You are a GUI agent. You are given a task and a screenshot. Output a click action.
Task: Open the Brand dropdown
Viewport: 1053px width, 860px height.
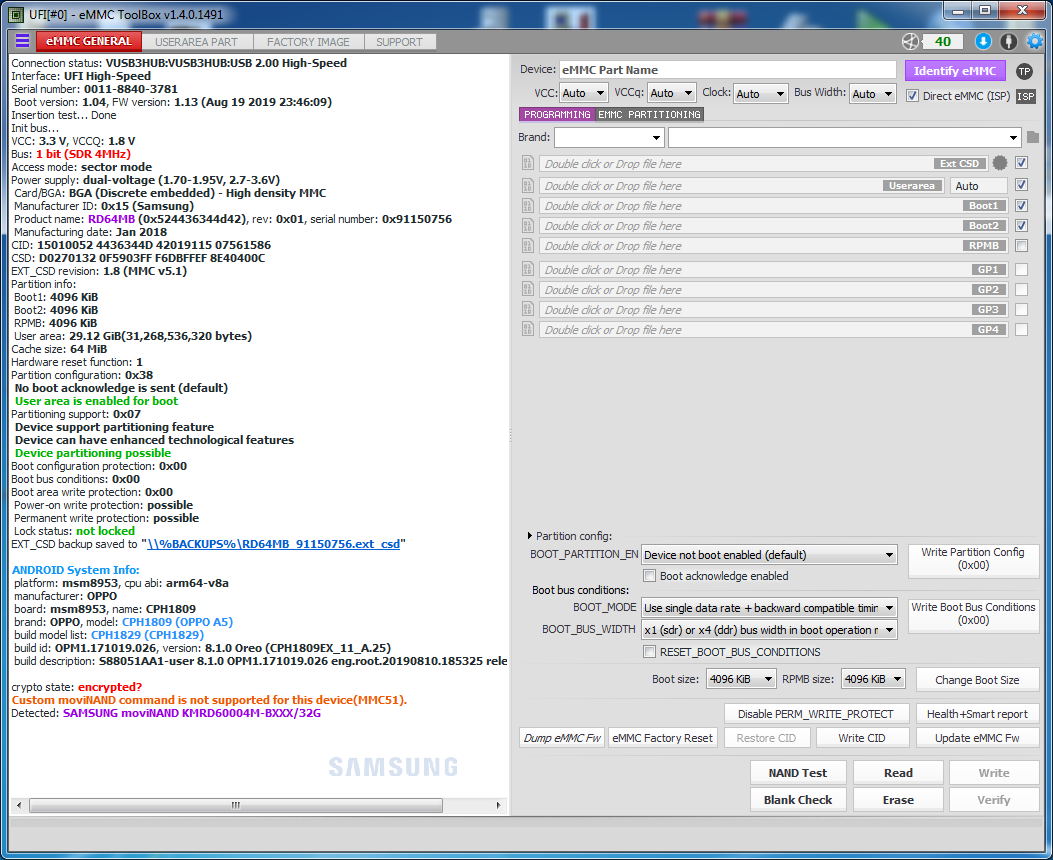click(609, 138)
